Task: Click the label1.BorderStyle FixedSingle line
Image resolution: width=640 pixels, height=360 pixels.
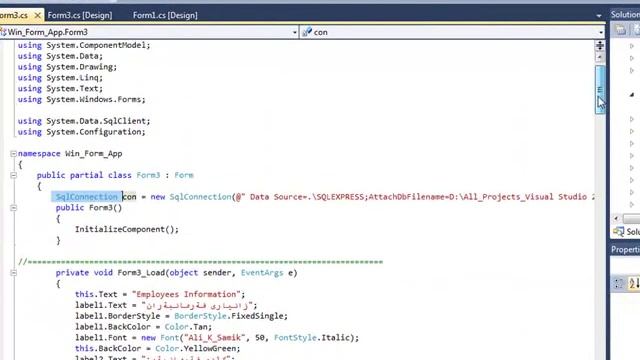Action: click(181, 316)
